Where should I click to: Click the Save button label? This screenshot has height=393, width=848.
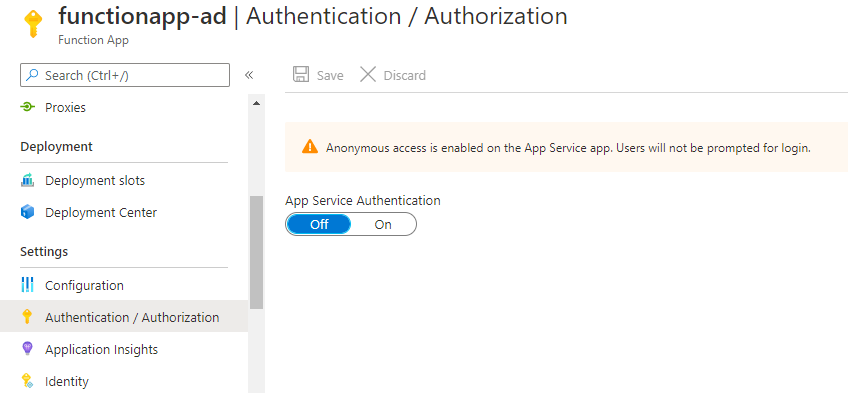click(330, 75)
